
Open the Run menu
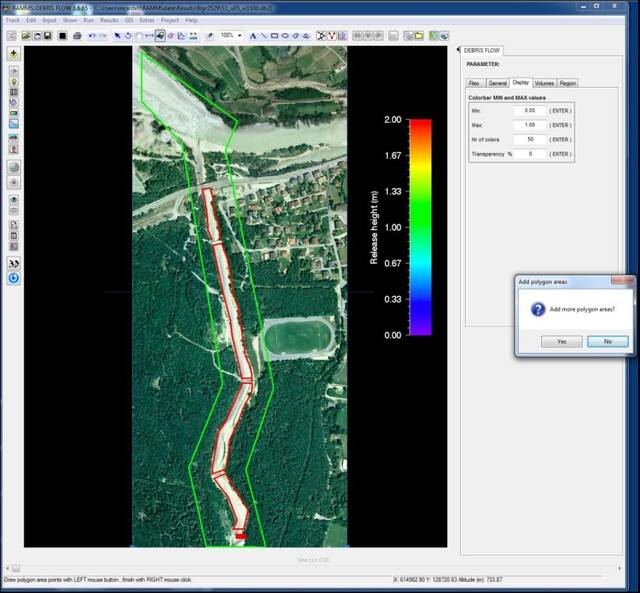tap(89, 20)
